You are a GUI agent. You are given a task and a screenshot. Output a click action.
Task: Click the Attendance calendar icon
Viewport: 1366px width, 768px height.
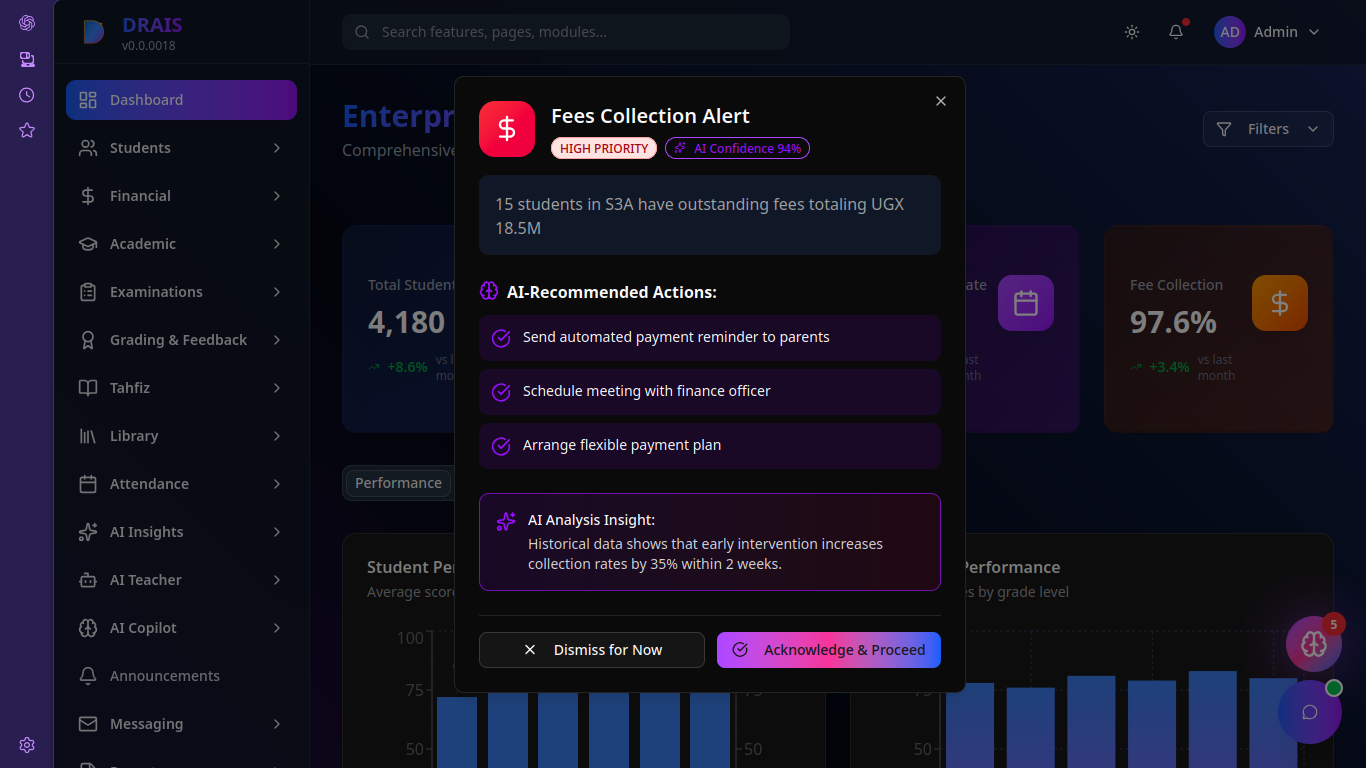click(x=88, y=484)
